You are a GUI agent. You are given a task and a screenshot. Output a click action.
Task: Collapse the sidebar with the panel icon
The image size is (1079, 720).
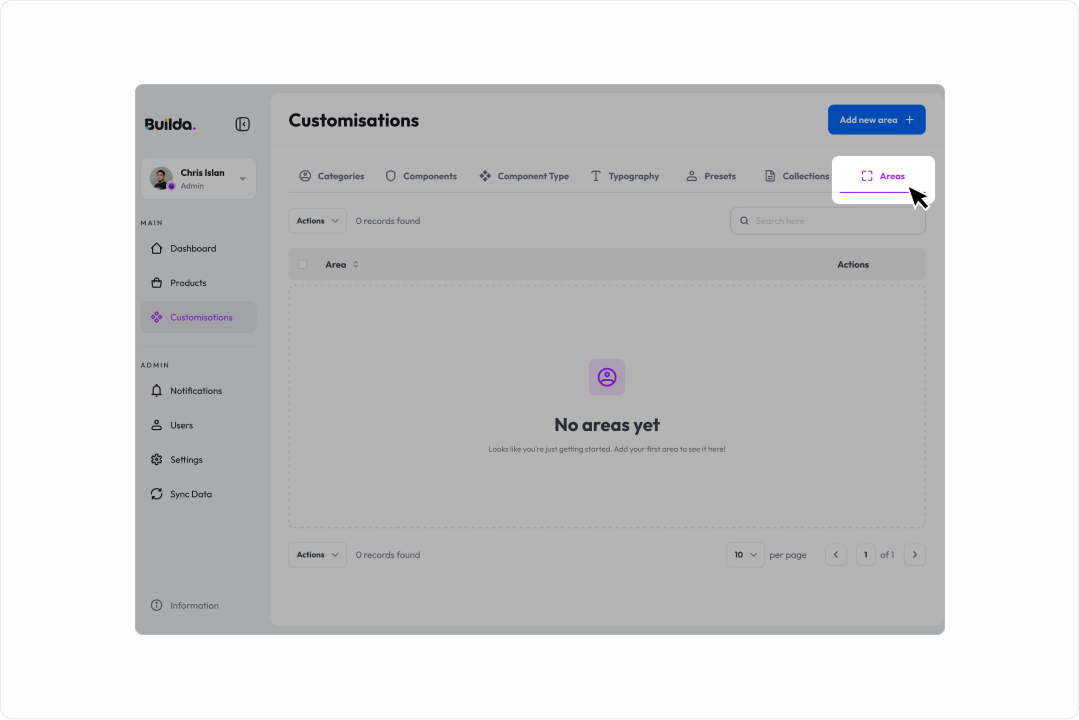pyautogui.click(x=242, y=124)
